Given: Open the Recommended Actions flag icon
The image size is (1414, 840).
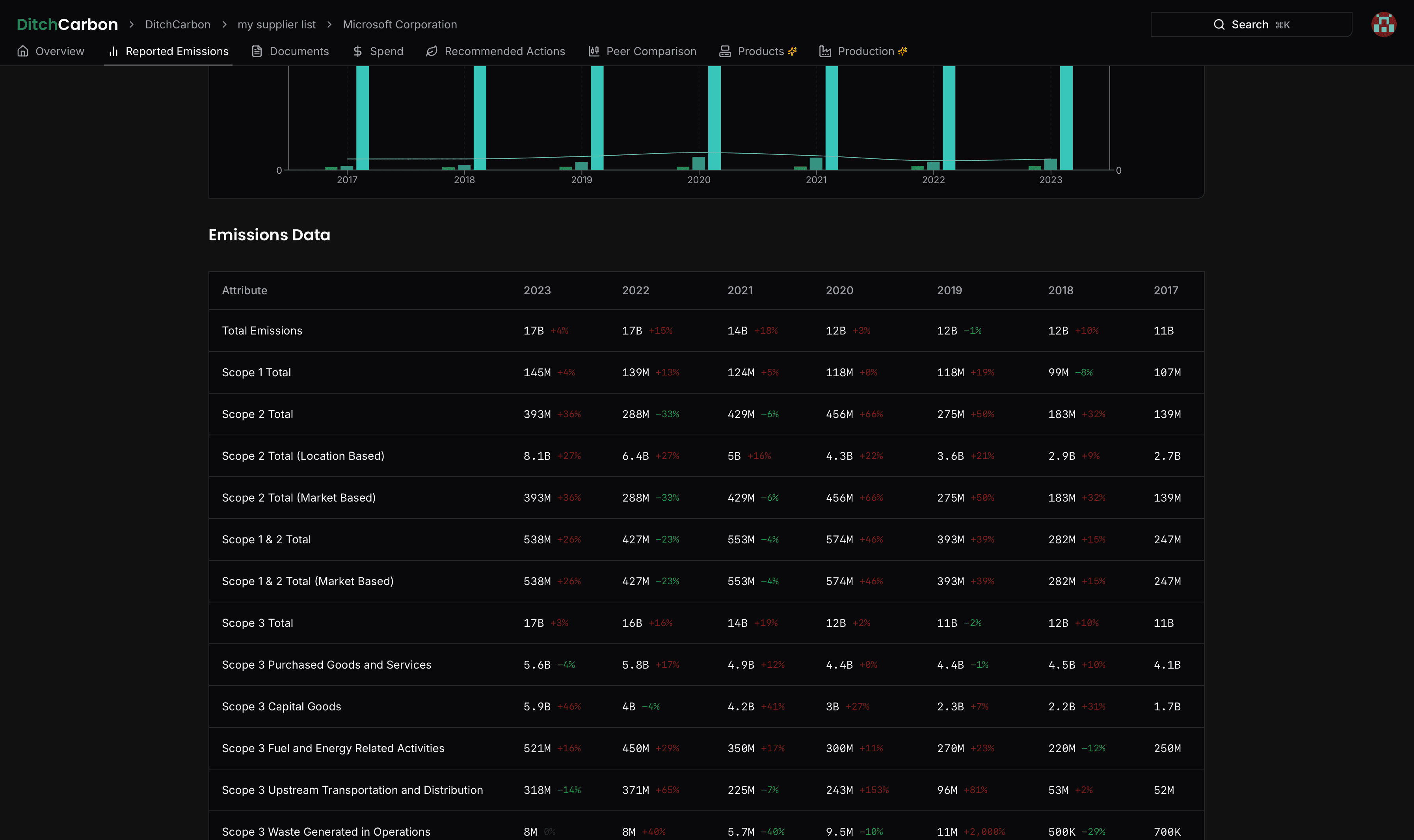Looking at the screenshot, I should [x=432, y=51].
